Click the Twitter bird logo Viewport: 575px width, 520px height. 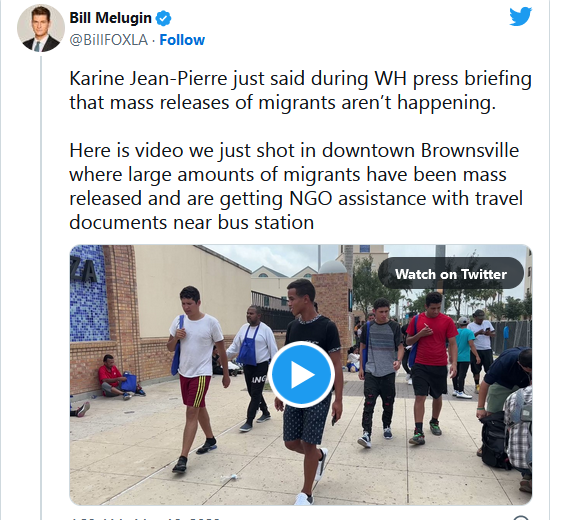(x=520, y=17)
